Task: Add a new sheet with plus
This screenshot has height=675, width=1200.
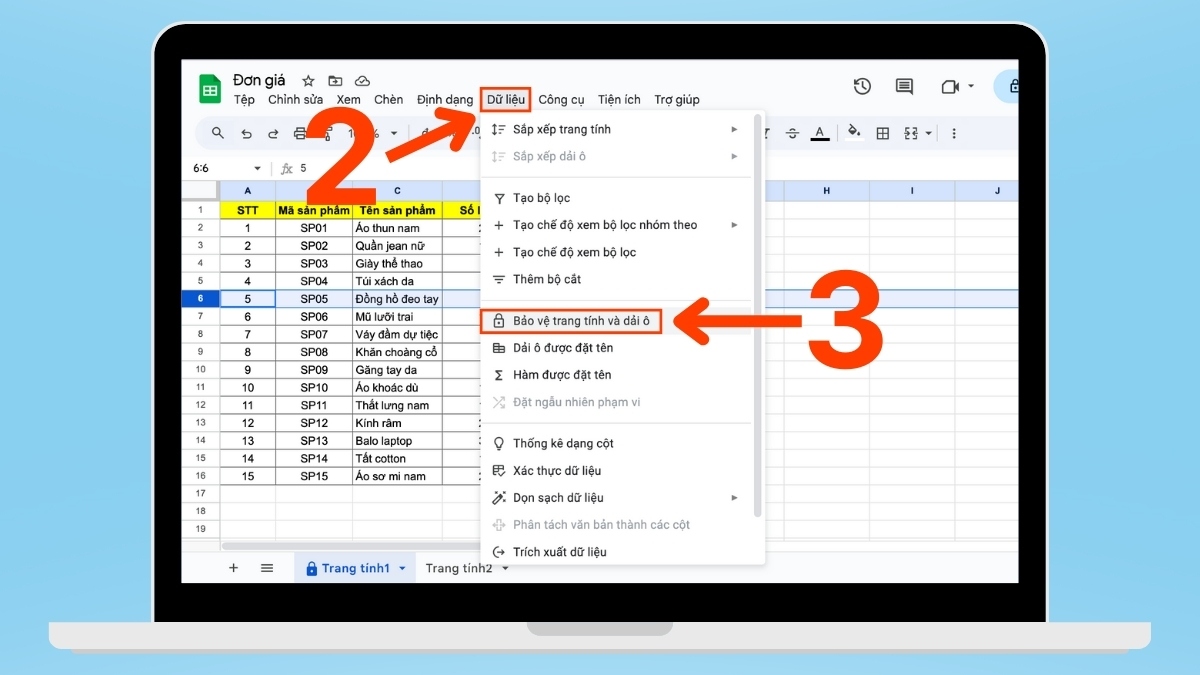Action: click(234, 567)
